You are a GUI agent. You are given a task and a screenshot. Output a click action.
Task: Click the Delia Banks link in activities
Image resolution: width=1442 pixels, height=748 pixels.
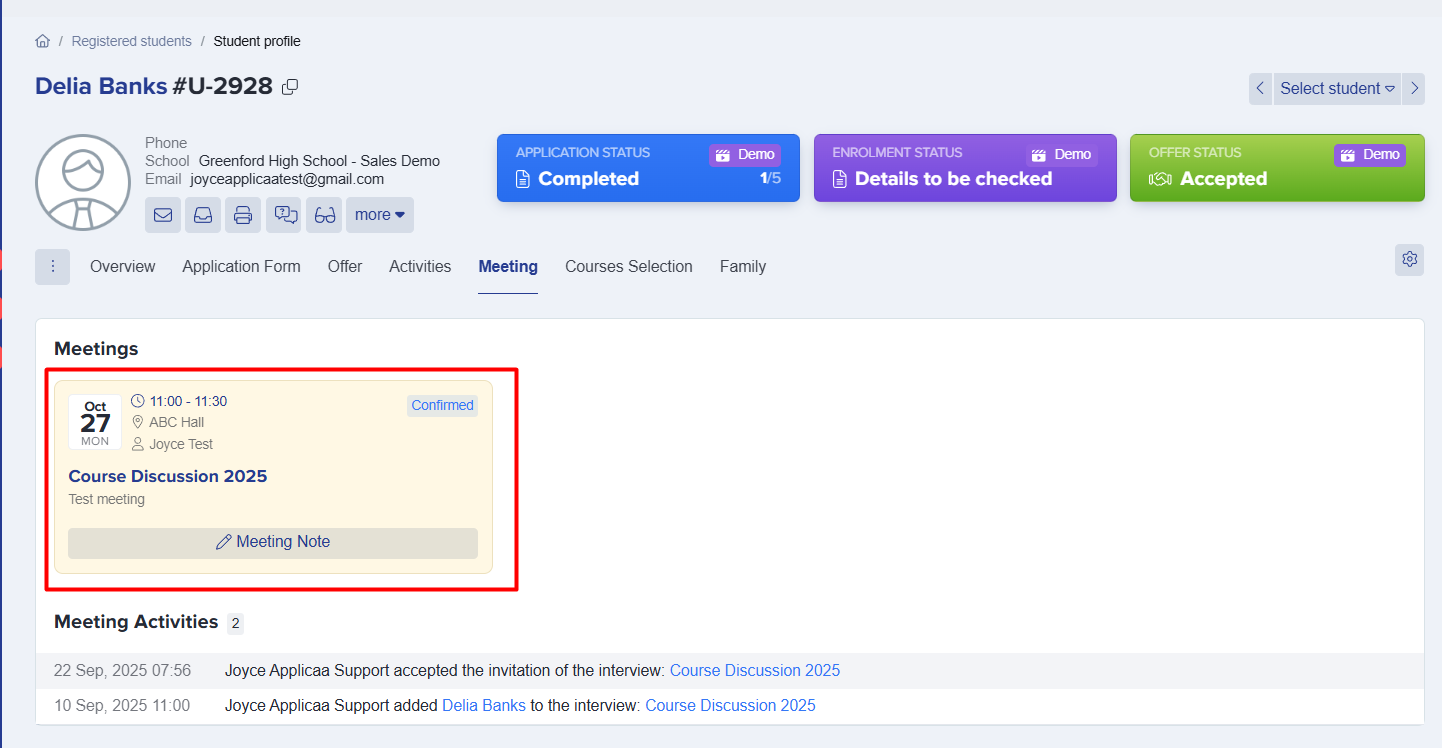point(483,706)
